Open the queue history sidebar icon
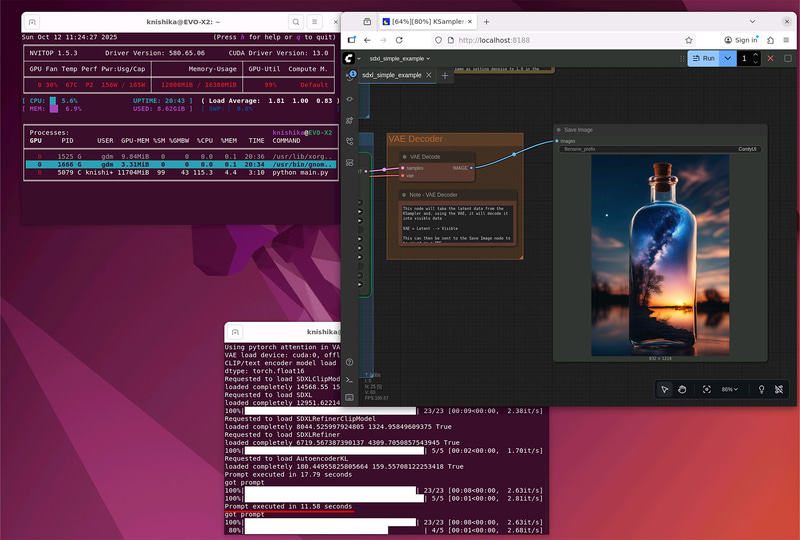The image size is (800, 540). tap(350, 77)
